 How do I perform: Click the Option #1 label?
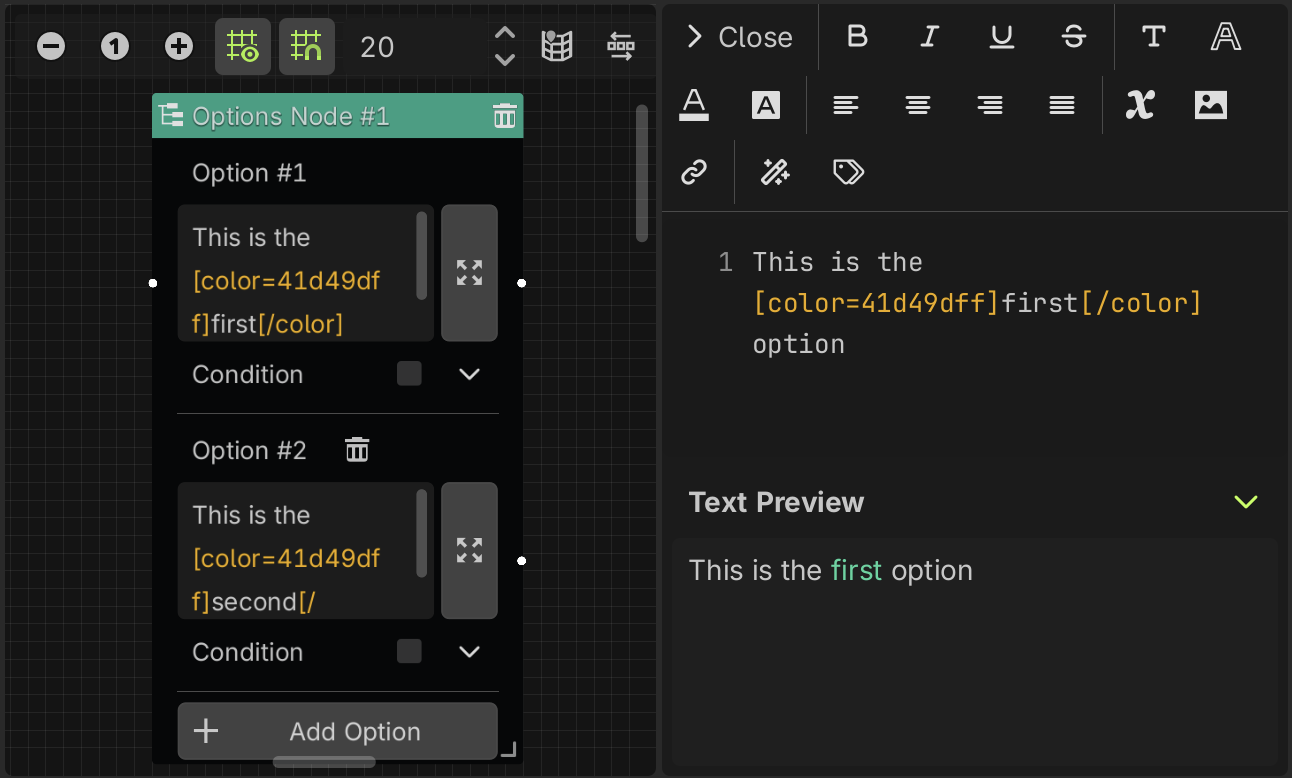(249, 173)
